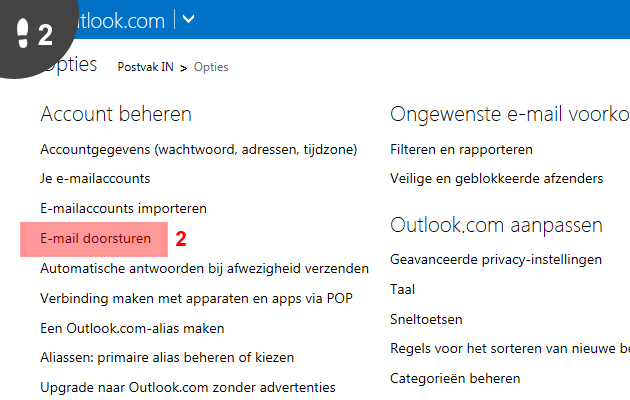The height and width of the screenshot is (400, 630).
Task: Open Categorieën beheren
Action: [x=455, y=379]
